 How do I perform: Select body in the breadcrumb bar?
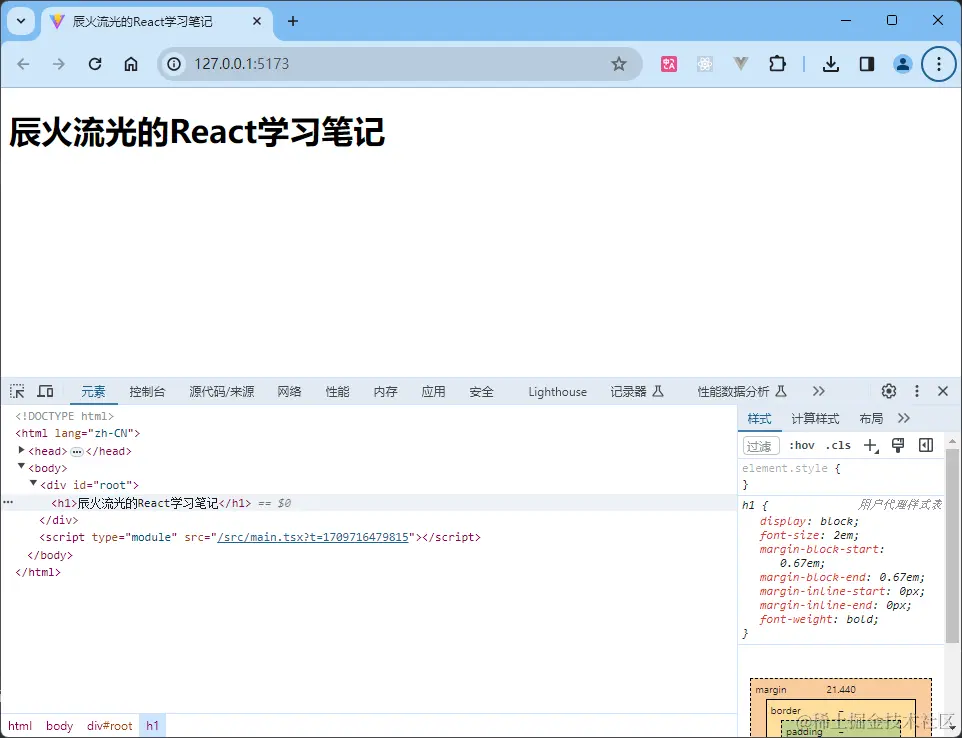coord(60,726)
